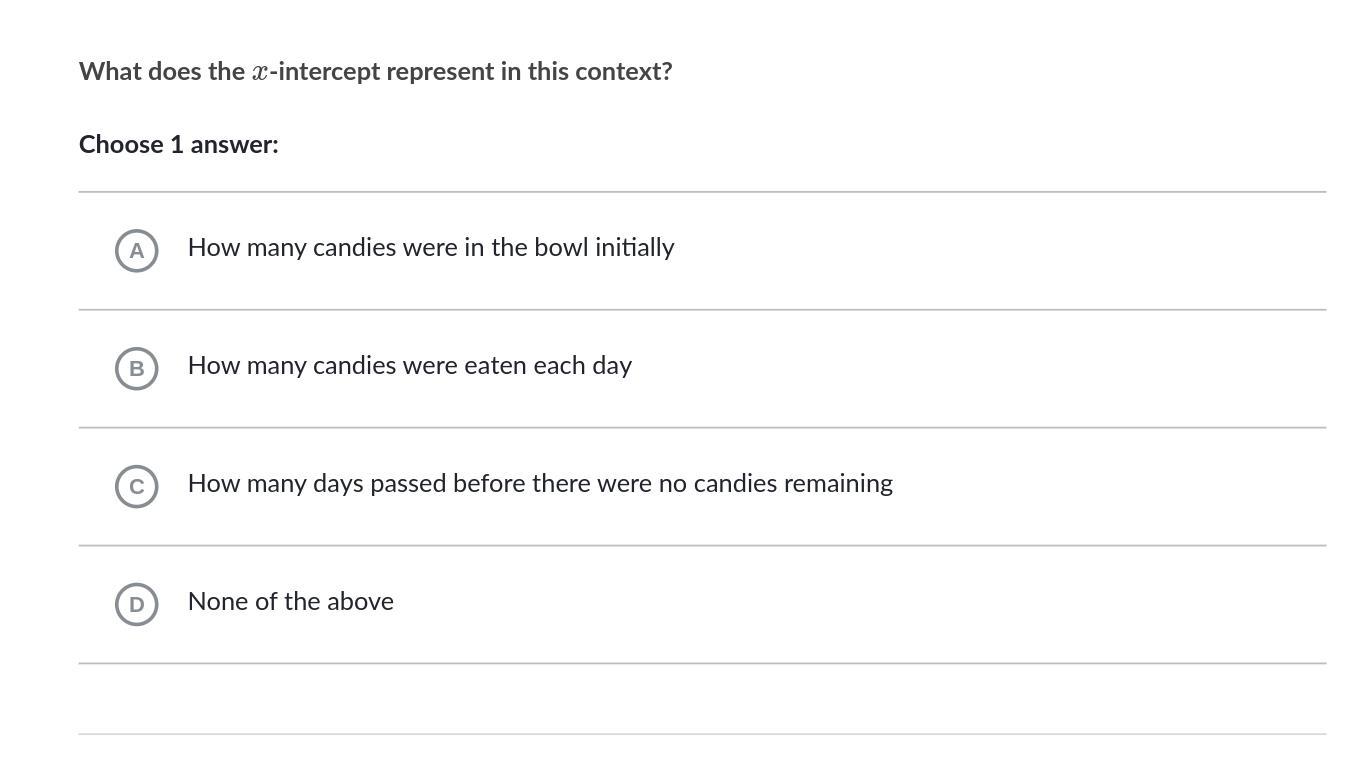Click 'How many candies were in the bowl initially' text
The height and width of the screenshot is (768, 1366).
(x=430, y=247)
